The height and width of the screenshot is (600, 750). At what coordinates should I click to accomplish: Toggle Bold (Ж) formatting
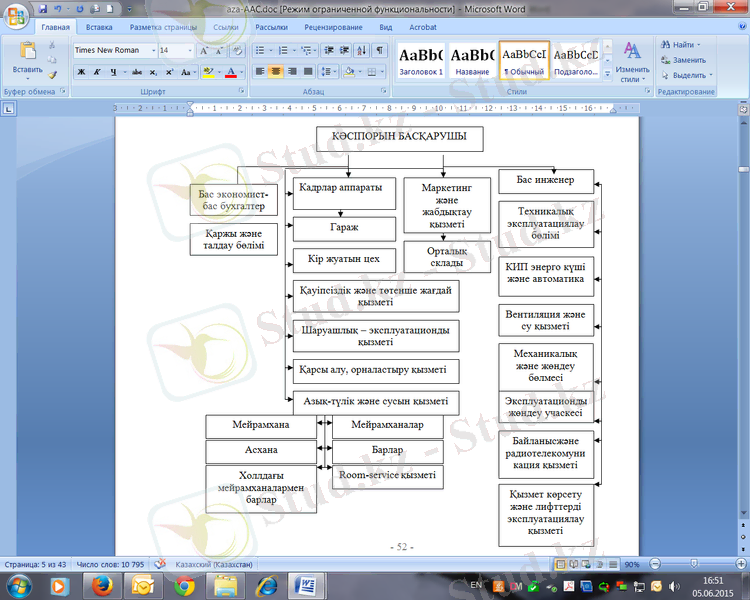click(x=81, y=72)
